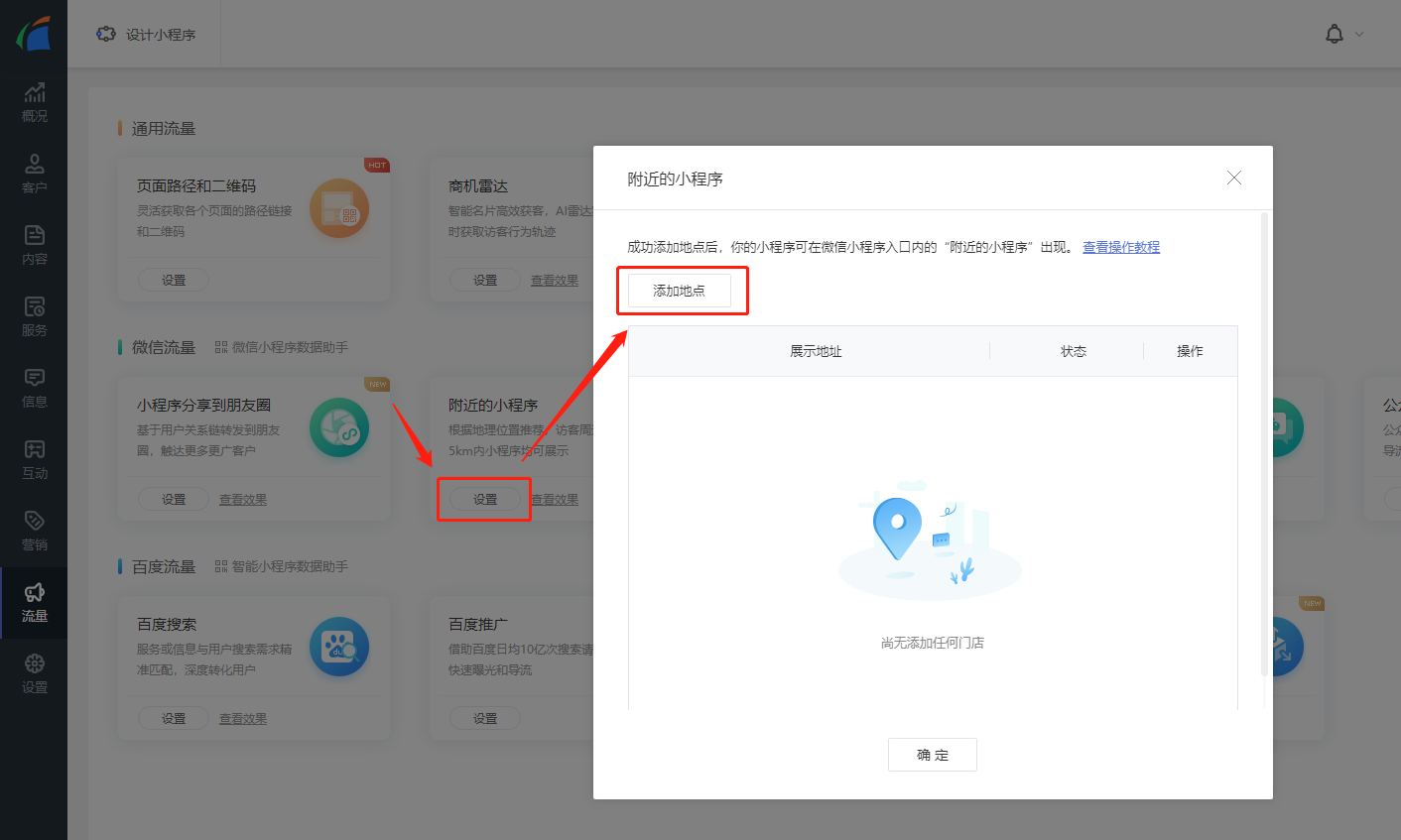Click the notification bell icon
Screen dimensions: 1401x840
click(x=1334, y=34)
